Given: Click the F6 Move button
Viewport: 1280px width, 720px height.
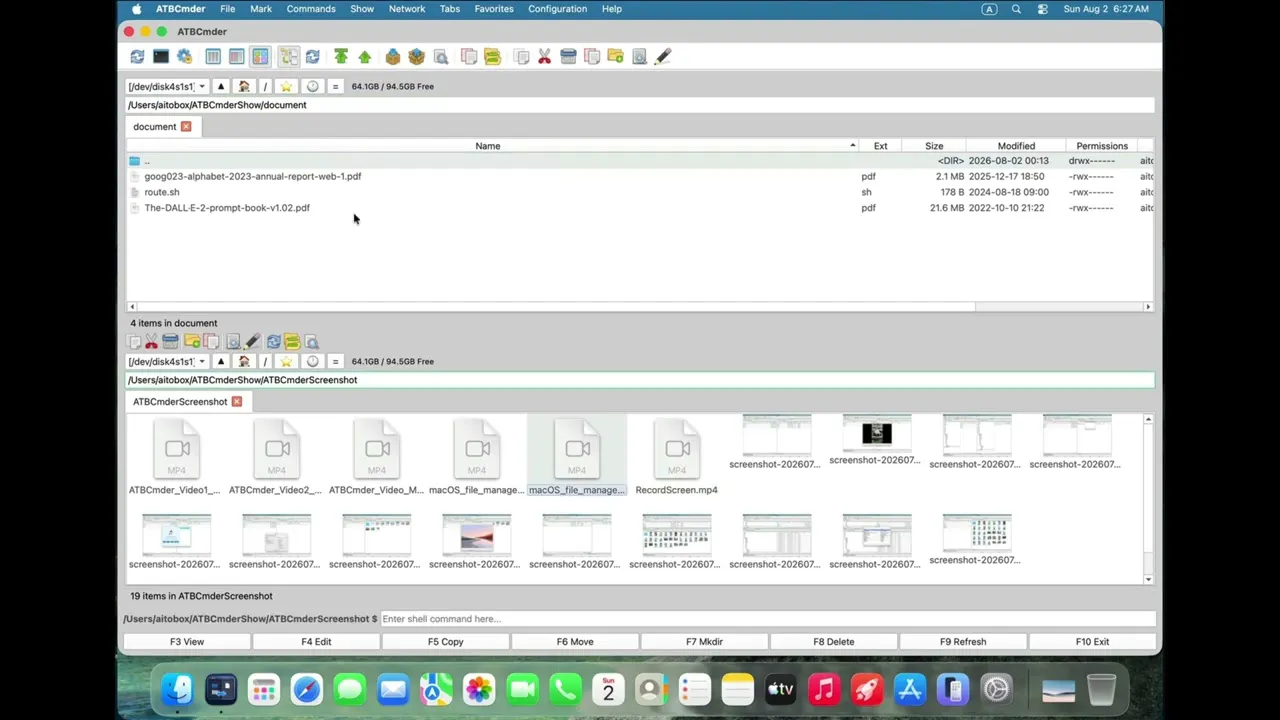Looking at the screenshot, I should pyautogui.click(x=575, y=642).
